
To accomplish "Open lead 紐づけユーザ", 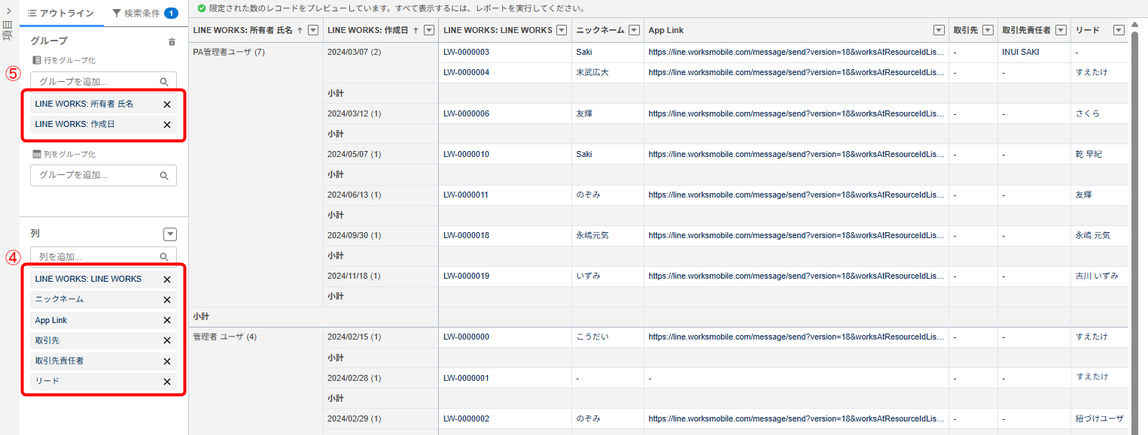I will pos(1098,419).
